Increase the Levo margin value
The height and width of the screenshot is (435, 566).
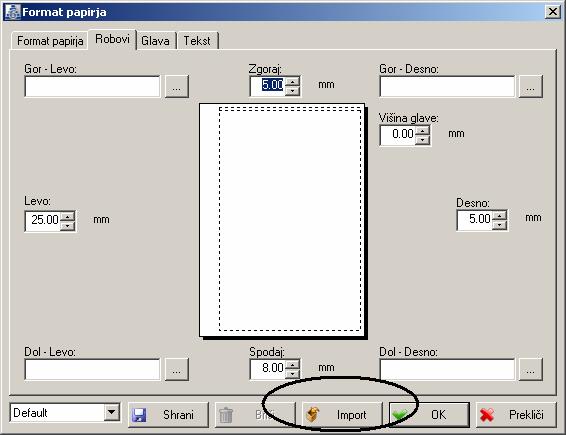[67, 217]
